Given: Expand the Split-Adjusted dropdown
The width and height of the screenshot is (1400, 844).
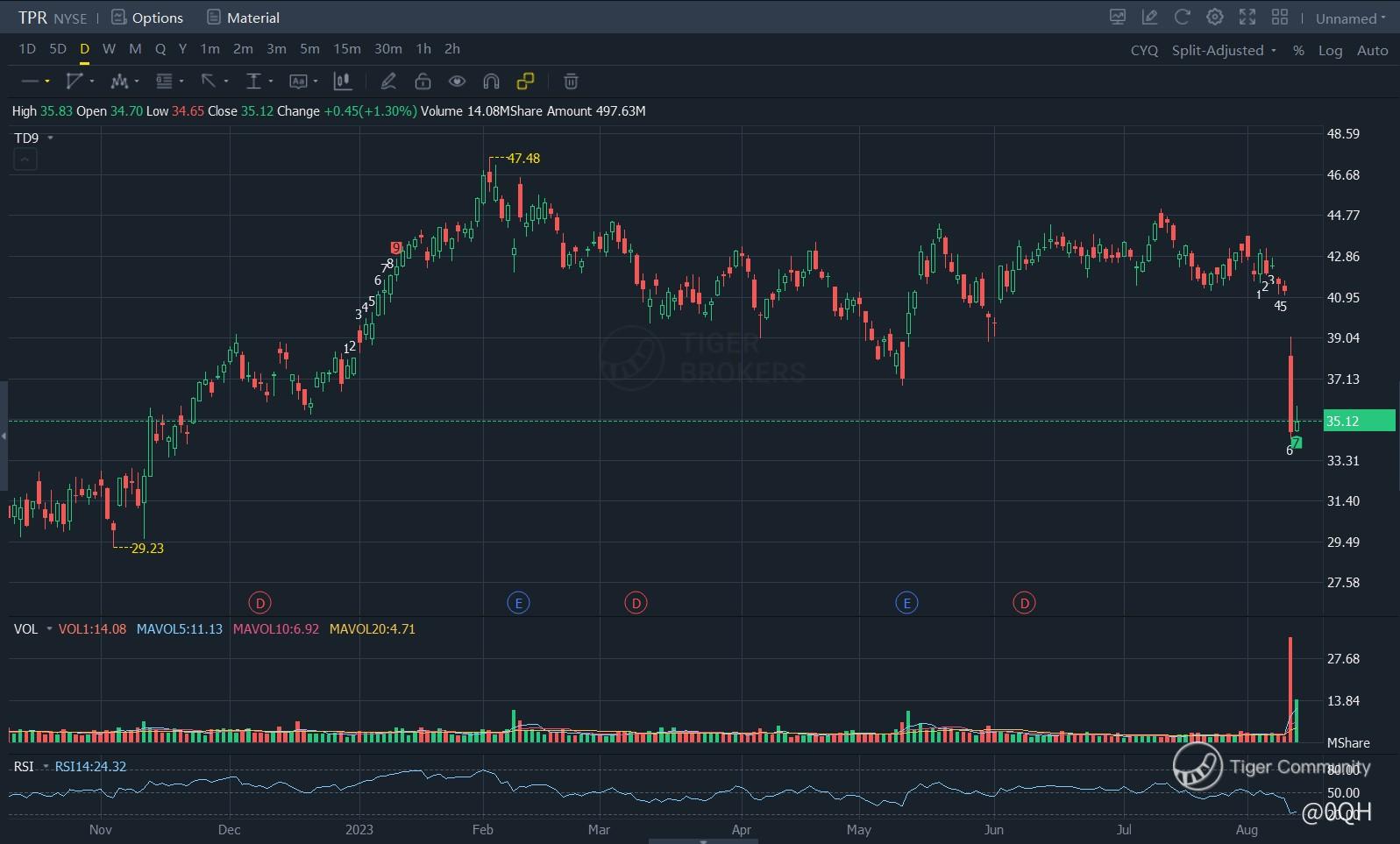Looking at the screenshot, I should 1224,50.
